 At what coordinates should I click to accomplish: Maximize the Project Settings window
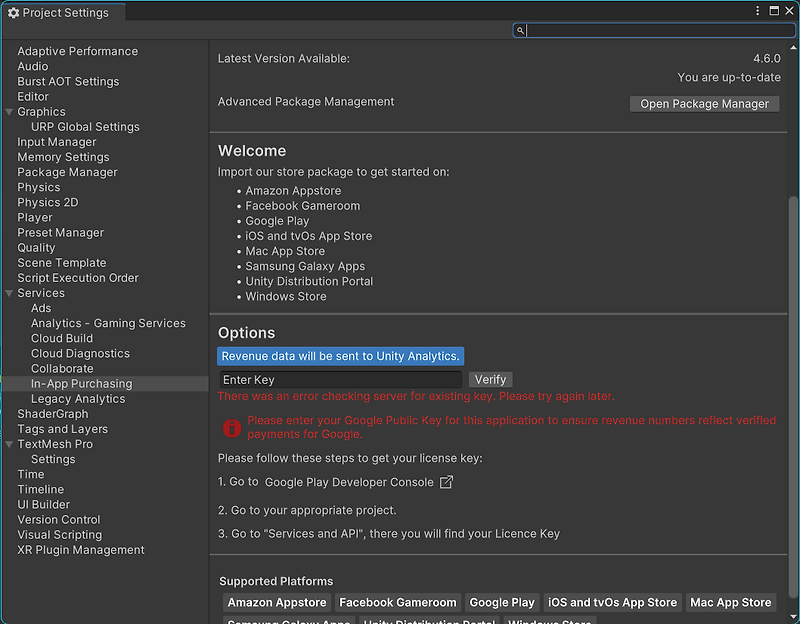[x=774, y=11]
